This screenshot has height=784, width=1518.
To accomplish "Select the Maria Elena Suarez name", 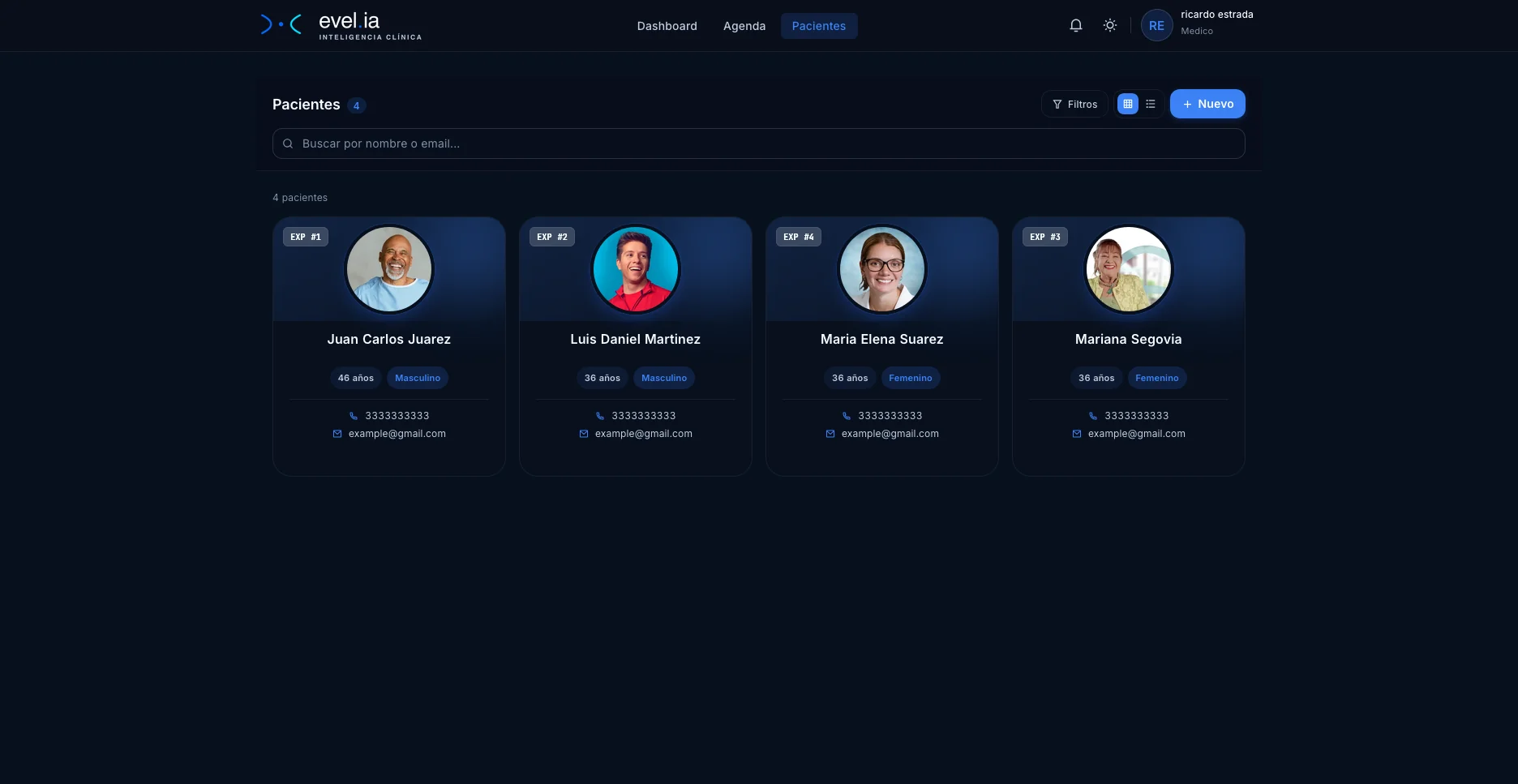I will 882,339.
